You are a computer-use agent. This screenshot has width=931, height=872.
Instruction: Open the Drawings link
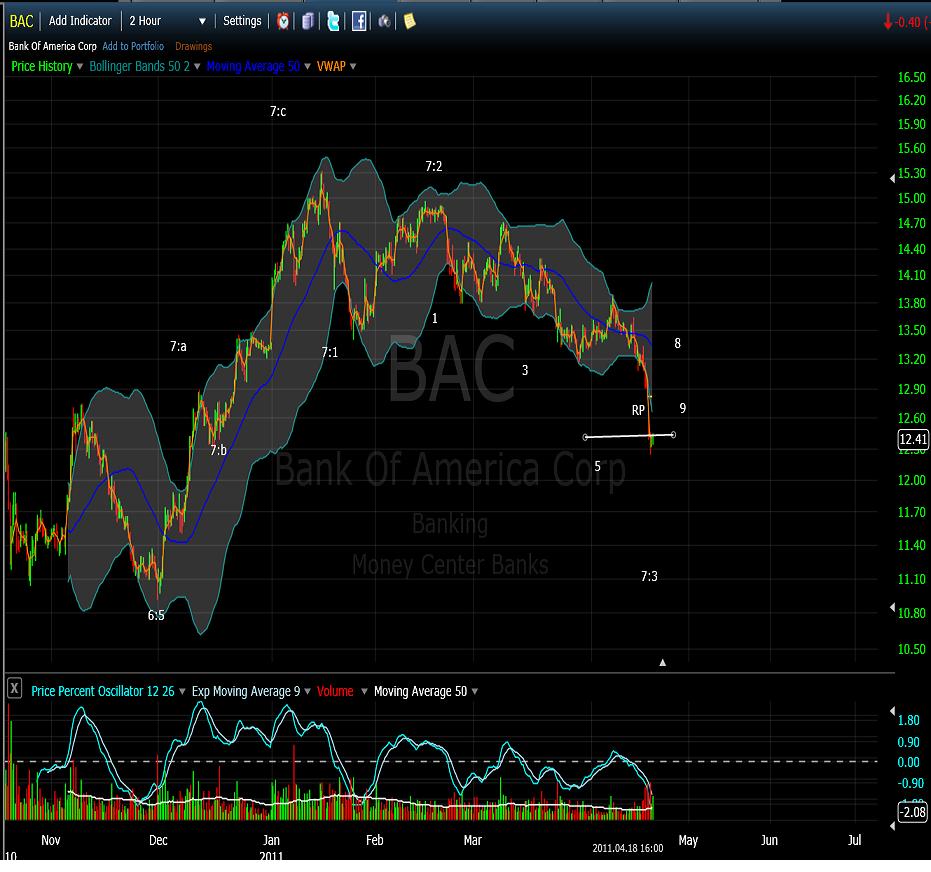tap(194, 46)
